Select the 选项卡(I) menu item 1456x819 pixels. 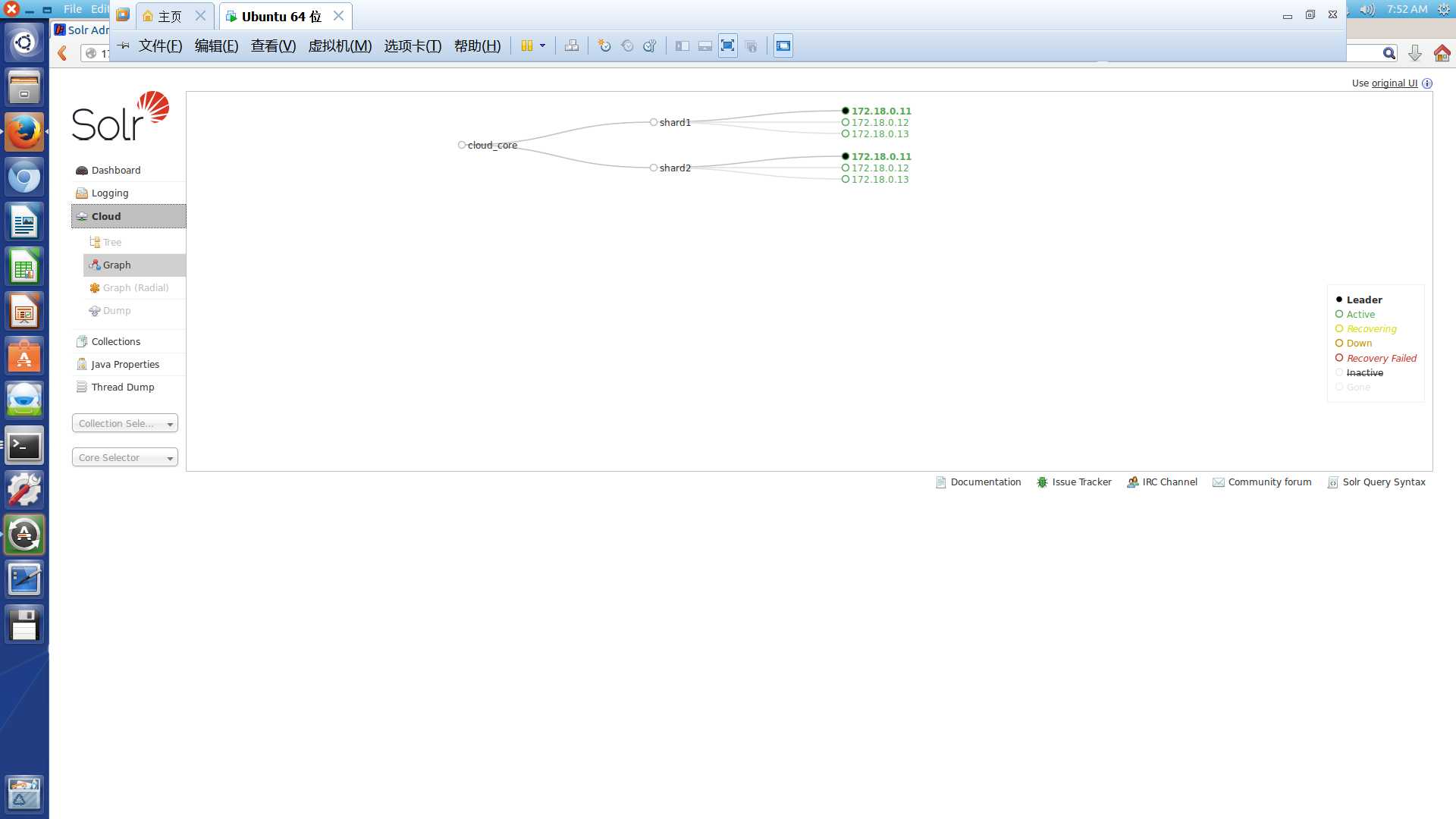coord(411,45)
